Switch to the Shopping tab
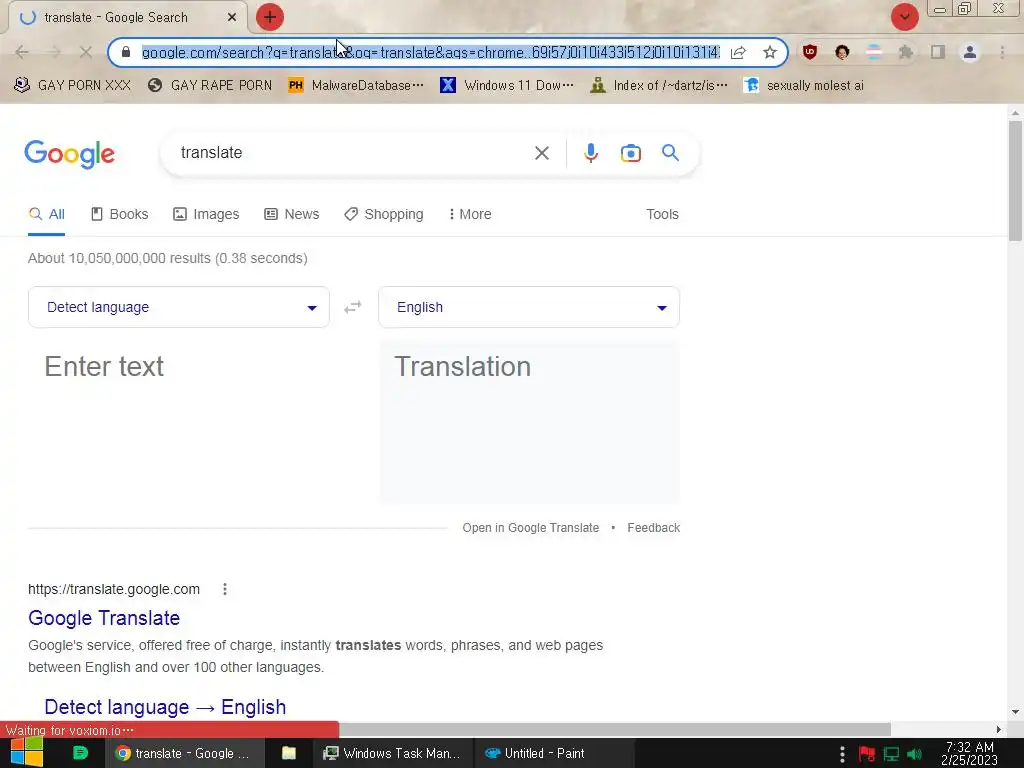The height and width of the screenshot is (768, 1024). point(384,214)
